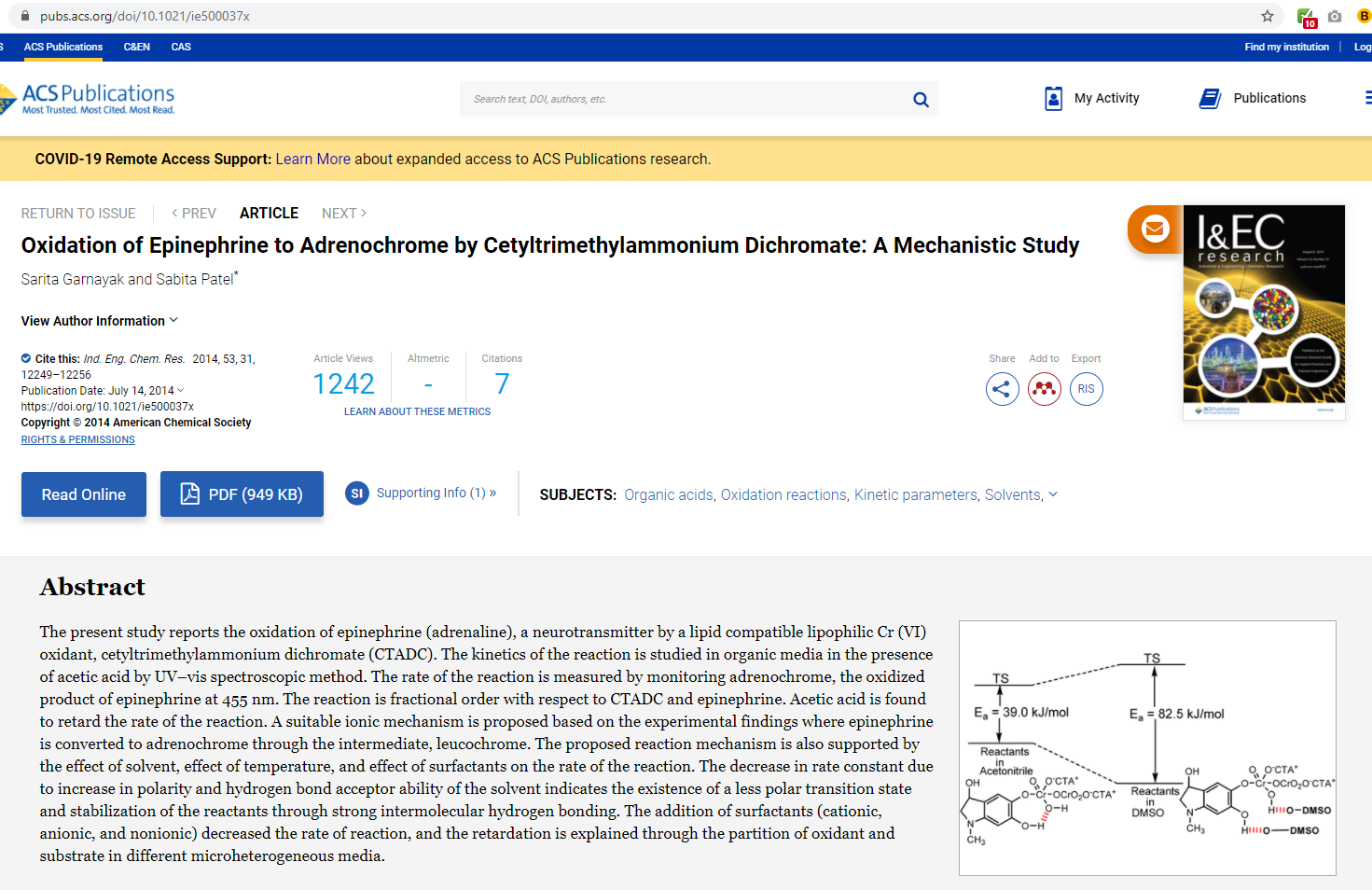Open RIGHTS & PERMISSIONS link

click(78, 439)
